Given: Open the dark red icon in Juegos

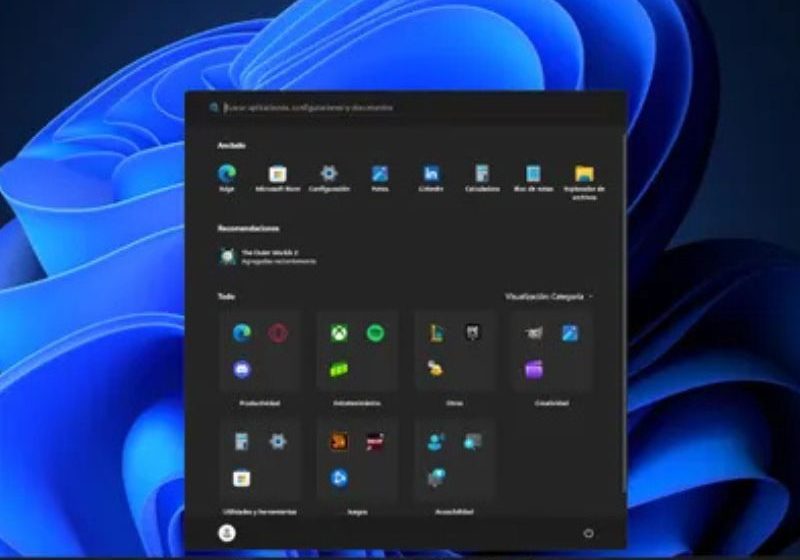Looking at the screenshot, I should pyautogui.click(x=376, y=442).
